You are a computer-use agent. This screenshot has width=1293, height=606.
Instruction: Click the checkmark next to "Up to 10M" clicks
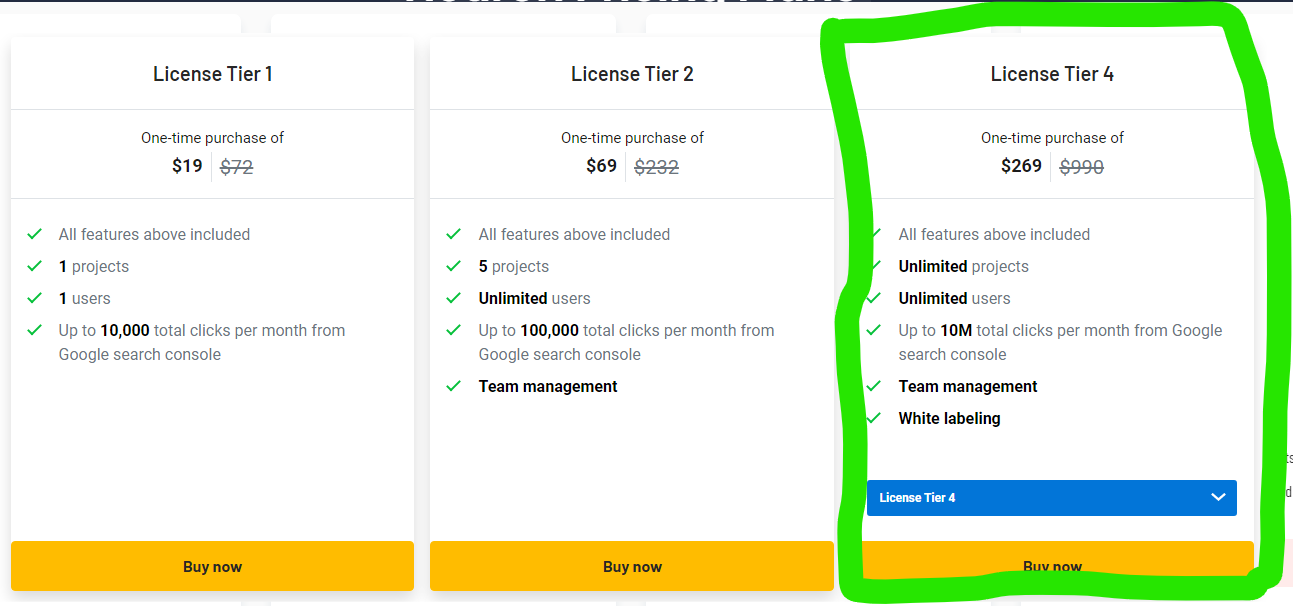[x=874, y=330]
